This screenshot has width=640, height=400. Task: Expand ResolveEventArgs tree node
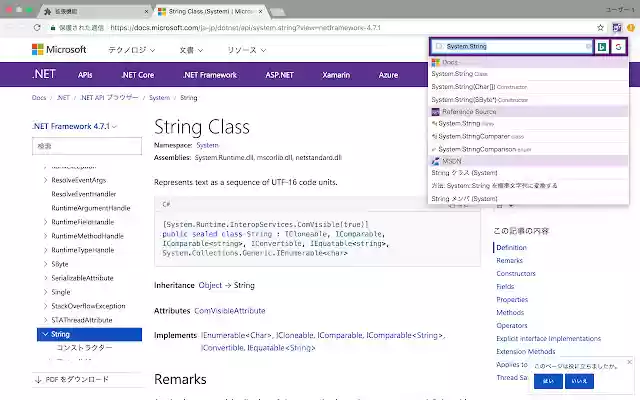coord(45,180)
